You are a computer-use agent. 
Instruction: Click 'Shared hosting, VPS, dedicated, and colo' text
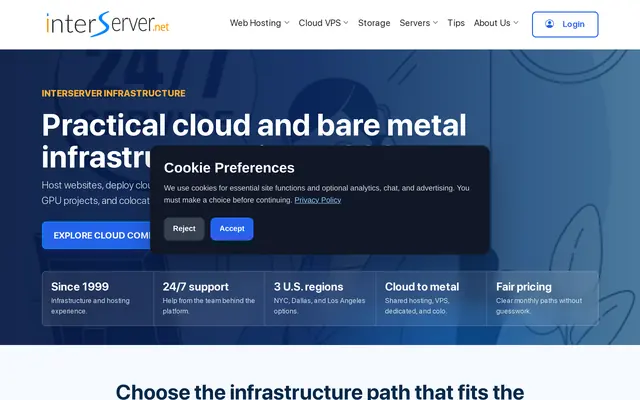pos(417,306)
